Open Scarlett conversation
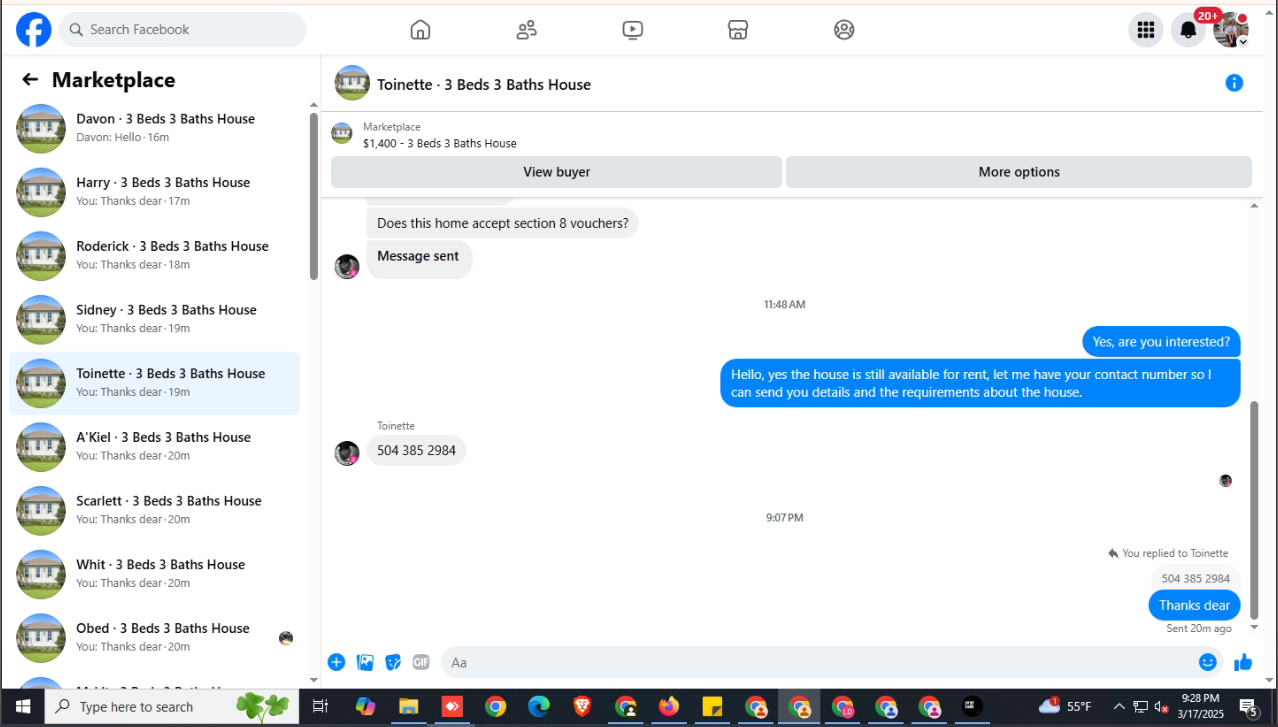Viewport: 1278px width, 727px height. tap(155, 510)
